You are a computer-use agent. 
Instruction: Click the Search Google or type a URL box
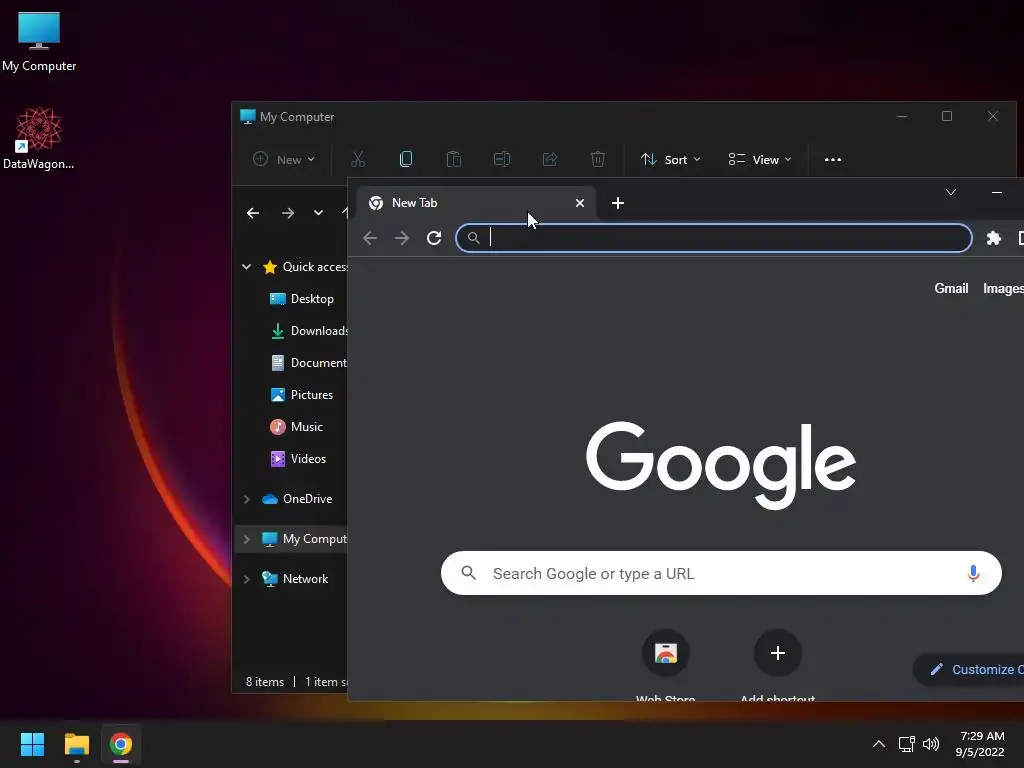coord(721,573)
